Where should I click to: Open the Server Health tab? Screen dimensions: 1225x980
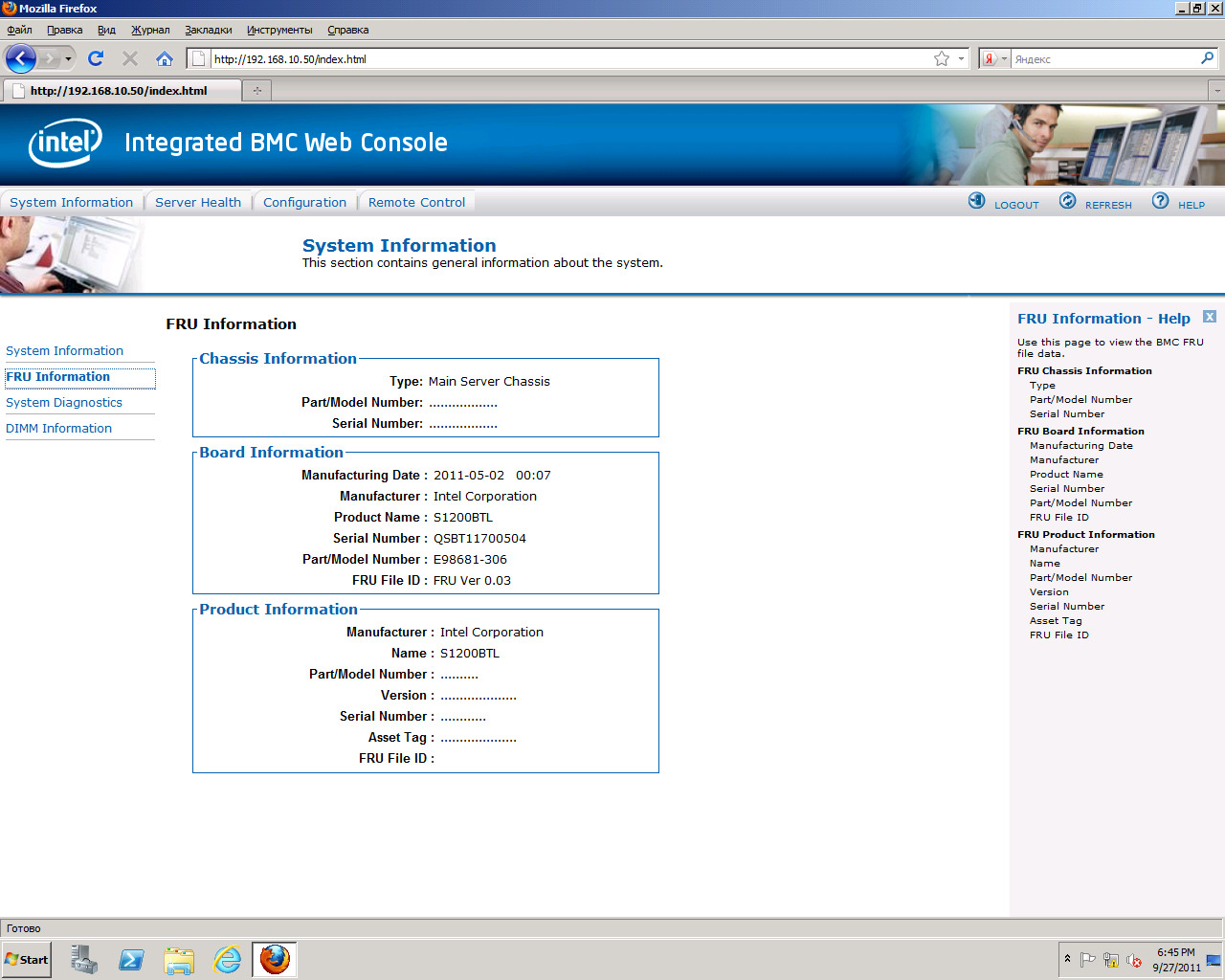pos(198,203)
